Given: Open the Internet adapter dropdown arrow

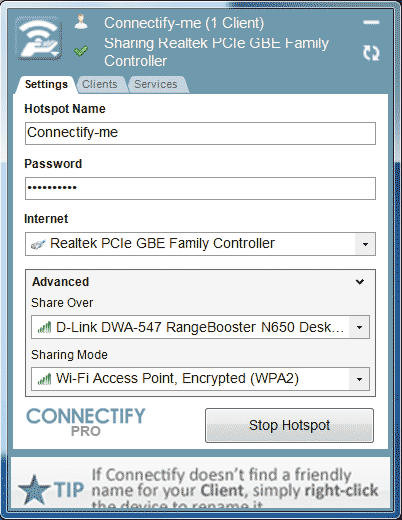Looking at the screenshot, I should [x=365, y=244].
